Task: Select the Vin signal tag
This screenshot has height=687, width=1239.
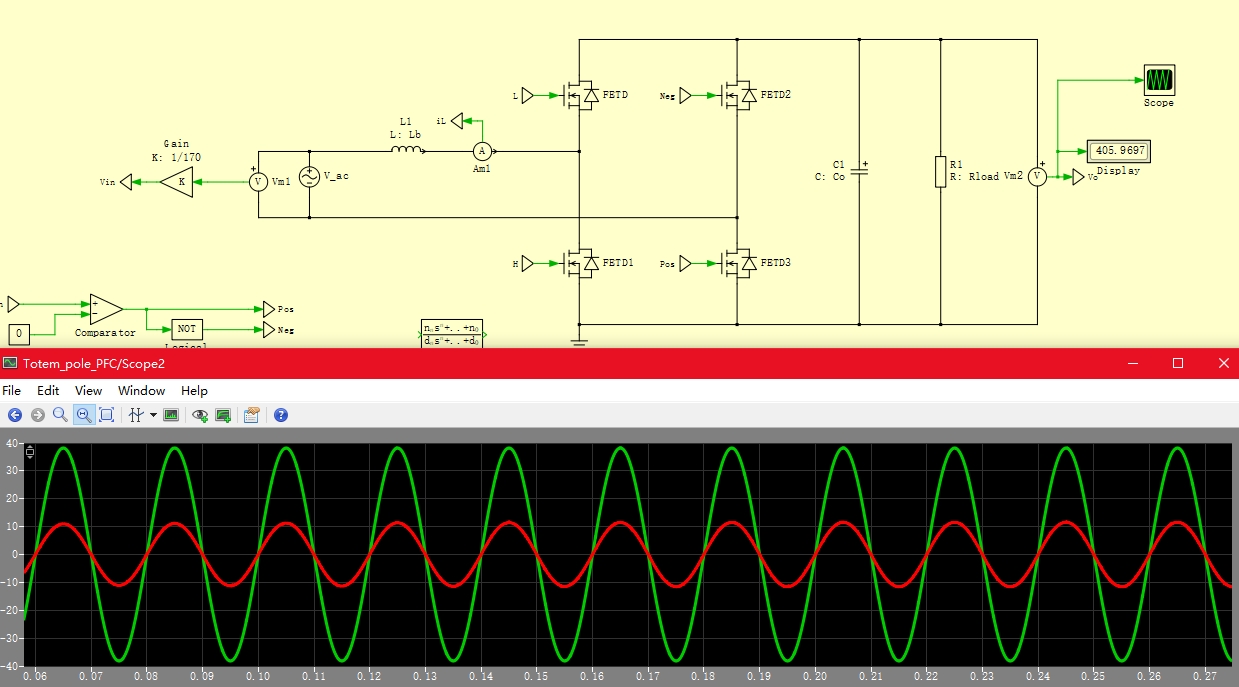Action: point(124,182)
